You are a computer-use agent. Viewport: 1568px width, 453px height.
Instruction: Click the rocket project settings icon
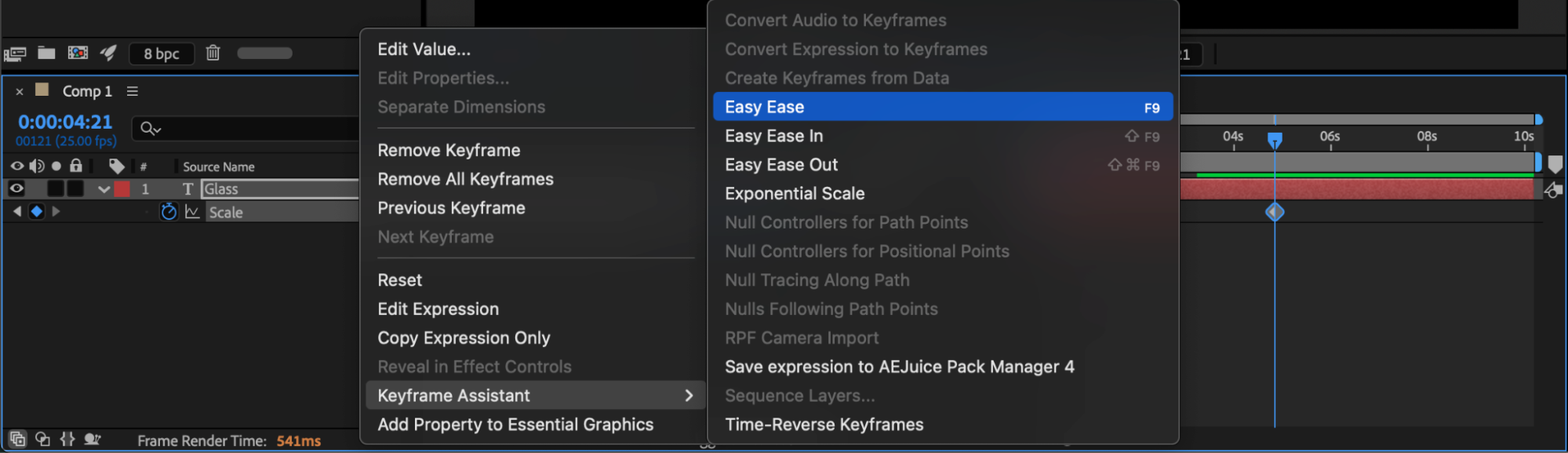tap(108, 53)
